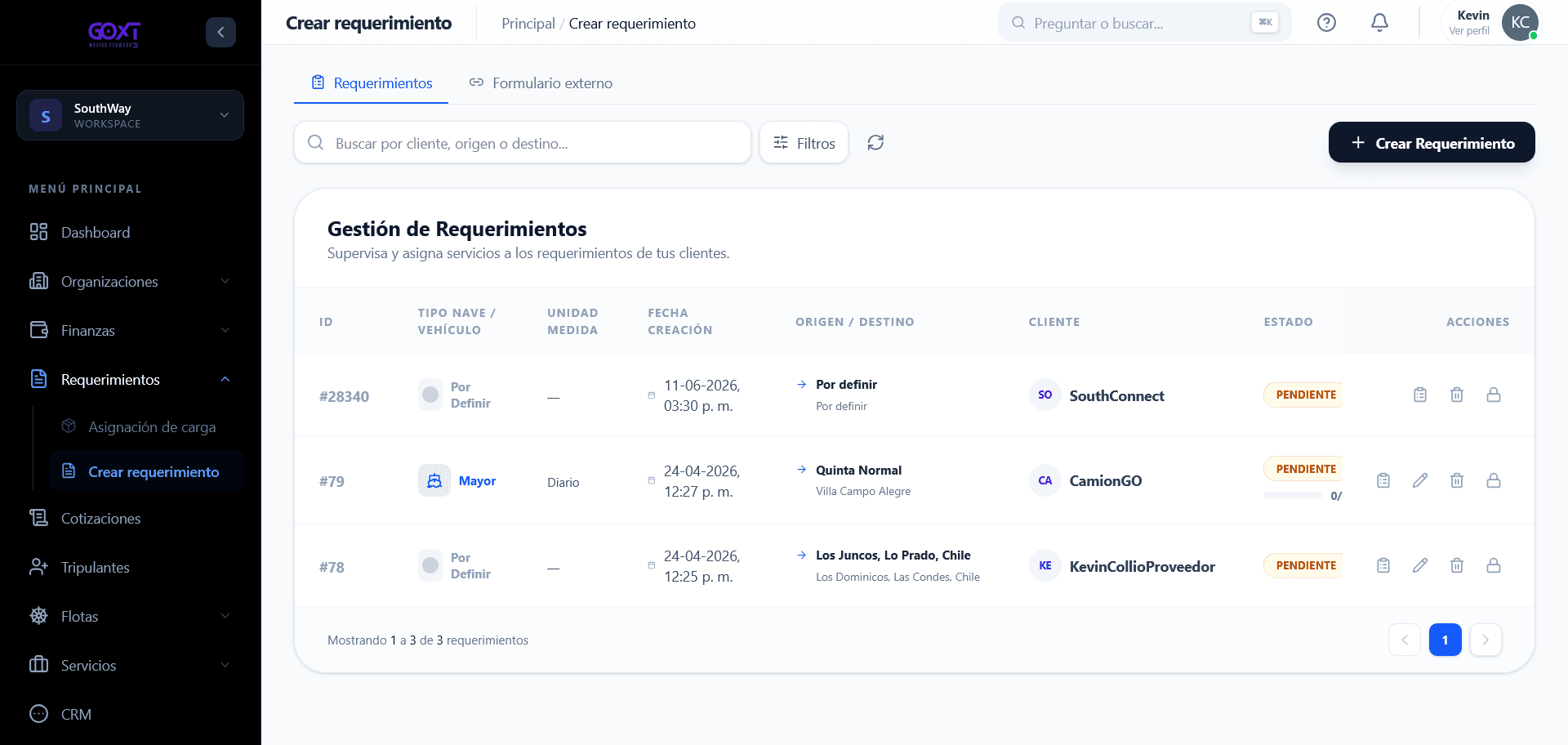Click the GOXT logo
This screenshot has width=1568, height=745.
(x=114, y=33)
